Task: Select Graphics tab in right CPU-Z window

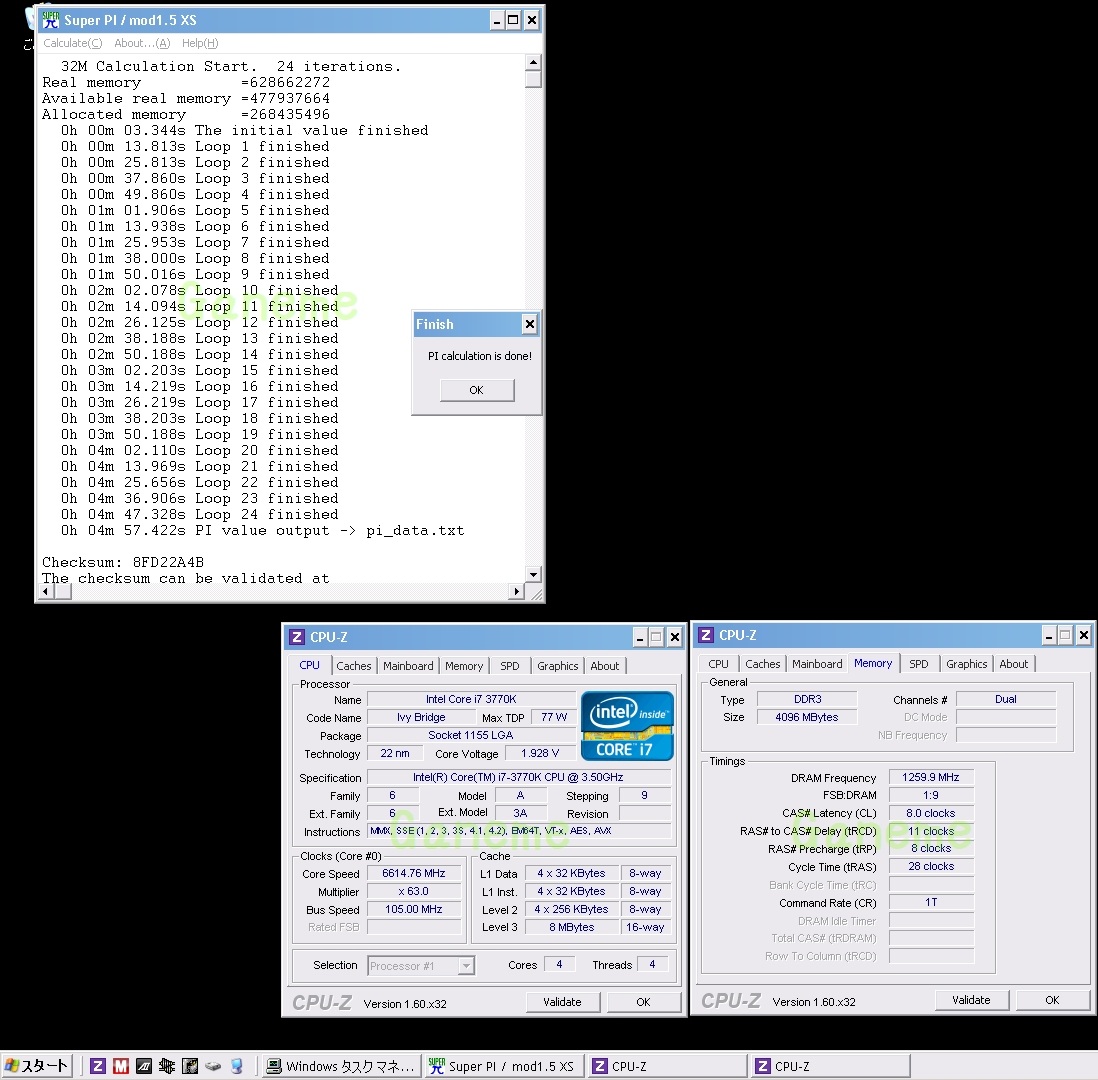Action: [967, 664]
